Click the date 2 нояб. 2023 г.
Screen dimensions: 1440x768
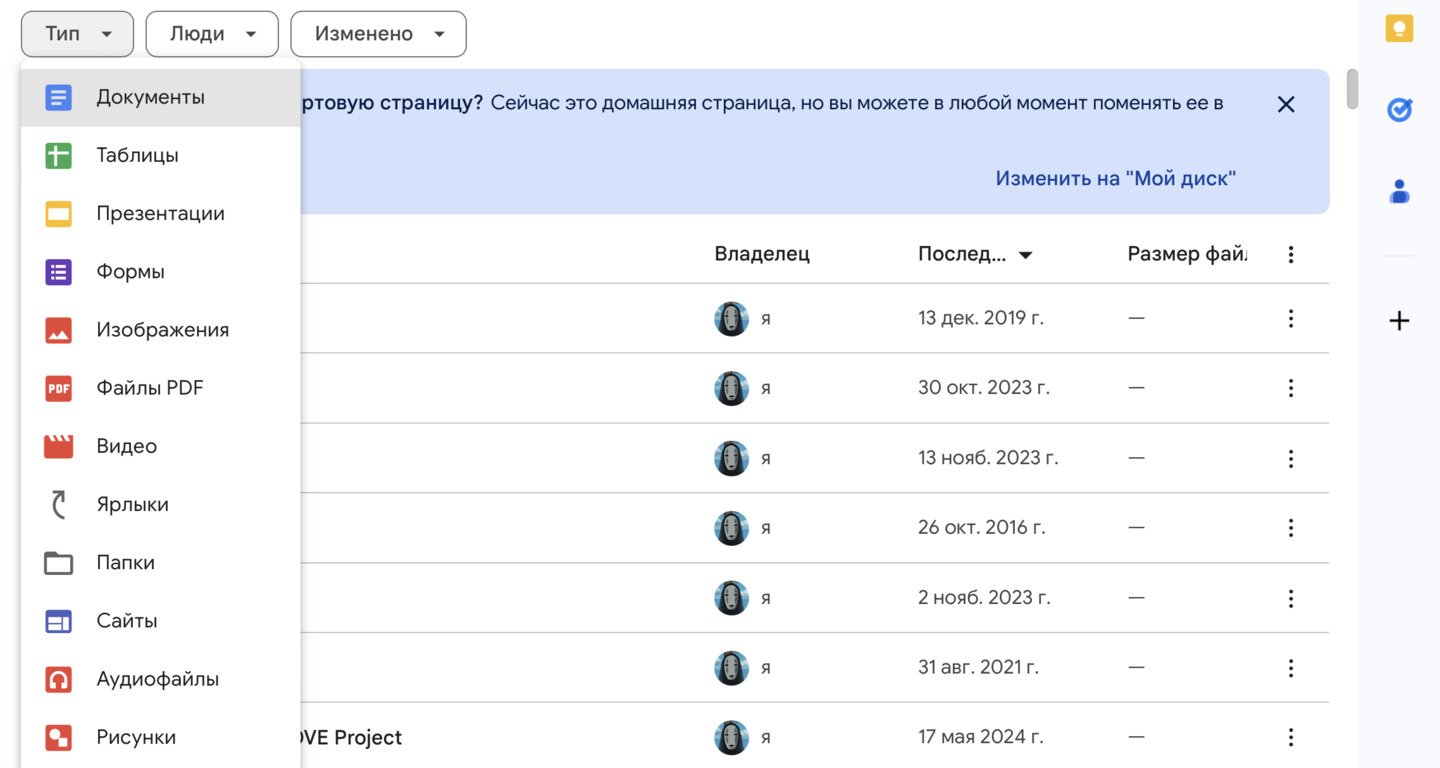pos(984,598)
